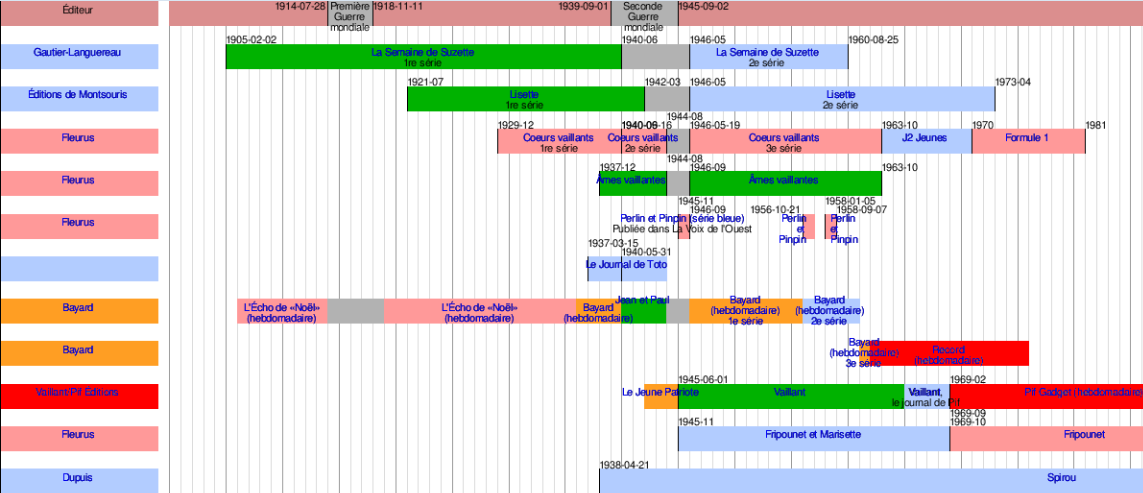1143x493 pixels.
Task: Open Bayard (hebdomadaire) 3e série link
Action: pos(864,353)
